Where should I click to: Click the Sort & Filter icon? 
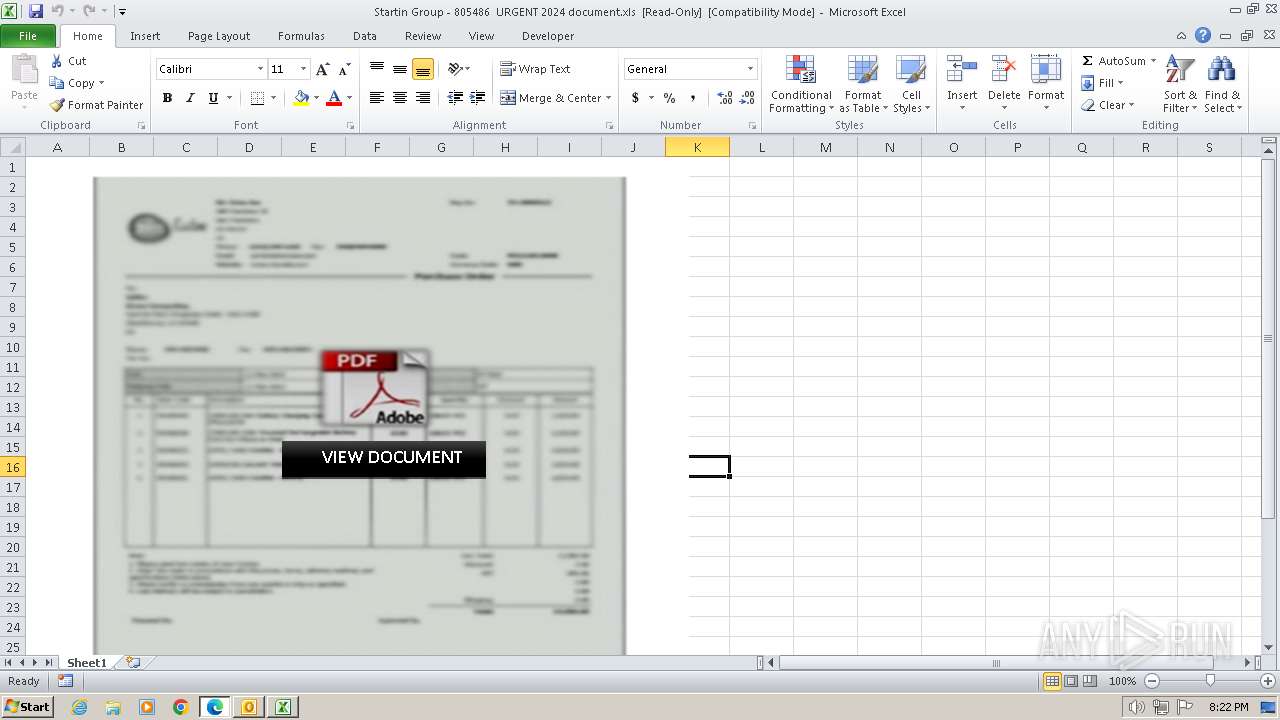(x=1180, y=71)
